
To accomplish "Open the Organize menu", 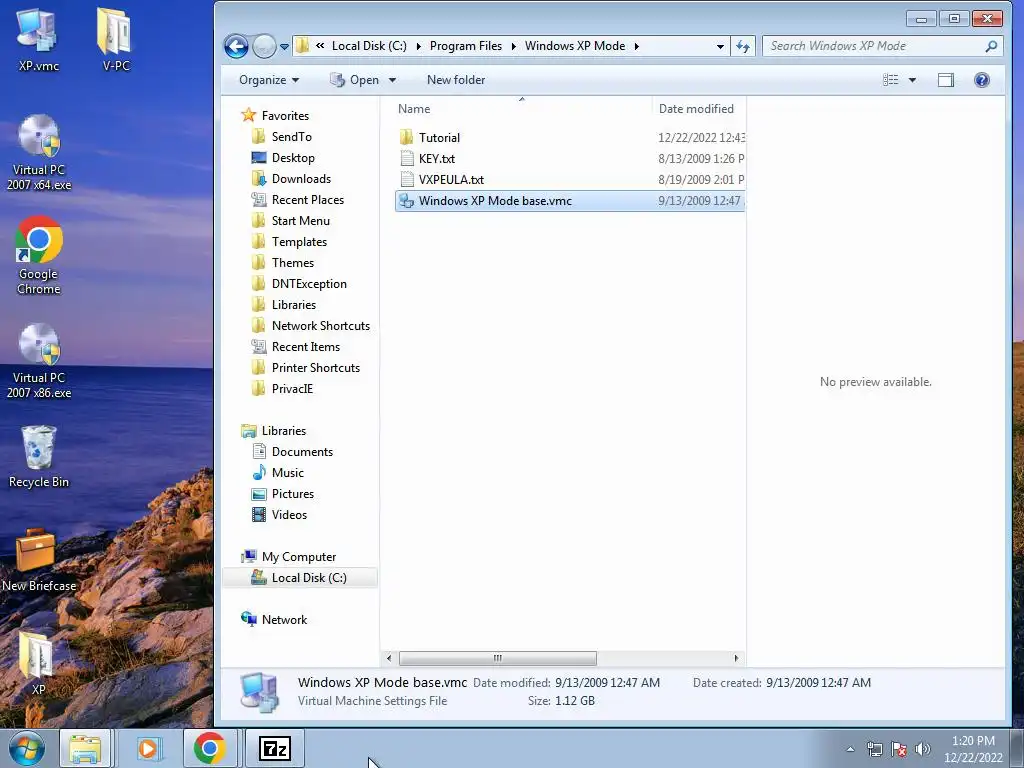I will click(x=269, y=80).
